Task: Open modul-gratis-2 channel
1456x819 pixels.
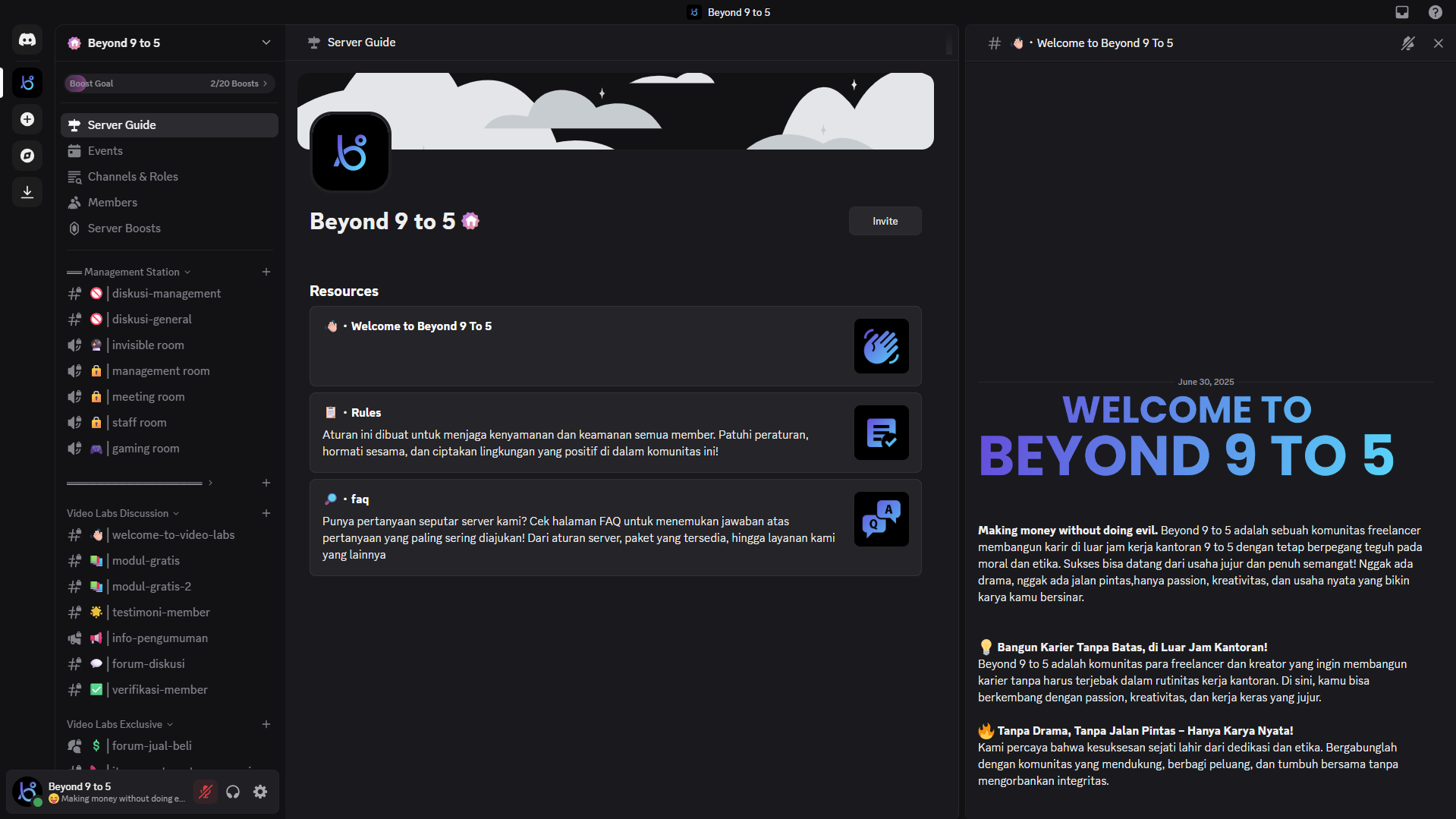Action: [169, 587]
